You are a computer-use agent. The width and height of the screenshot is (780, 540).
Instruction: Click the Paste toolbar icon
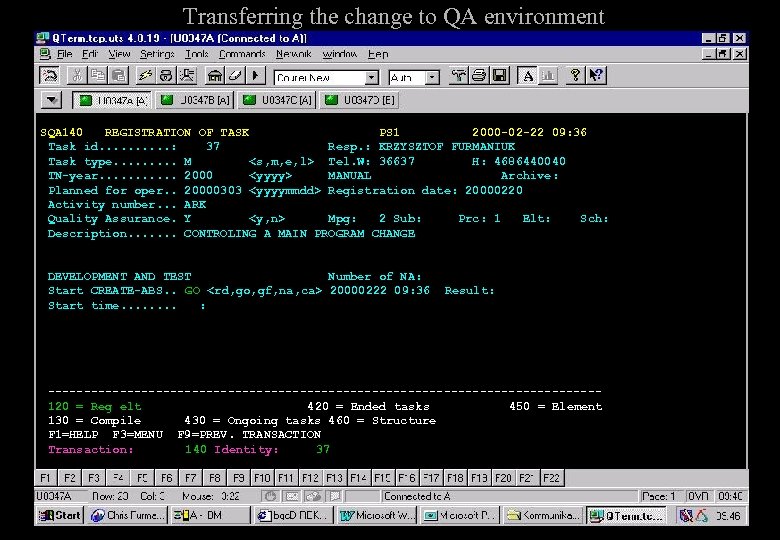[118, 76]
